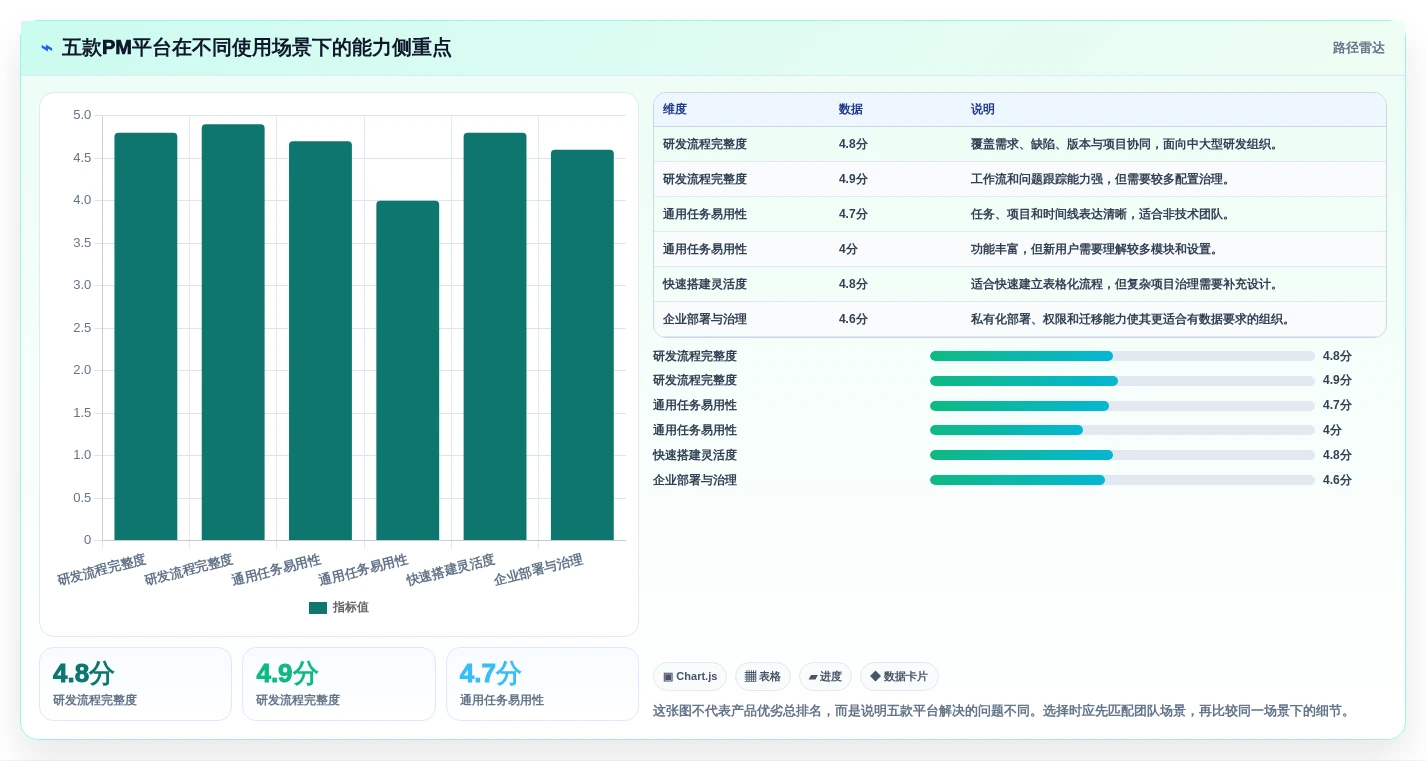Viewport: 1426px width, 761px height.
Task: Select the 进度 chip
Action: pos(825,677)
